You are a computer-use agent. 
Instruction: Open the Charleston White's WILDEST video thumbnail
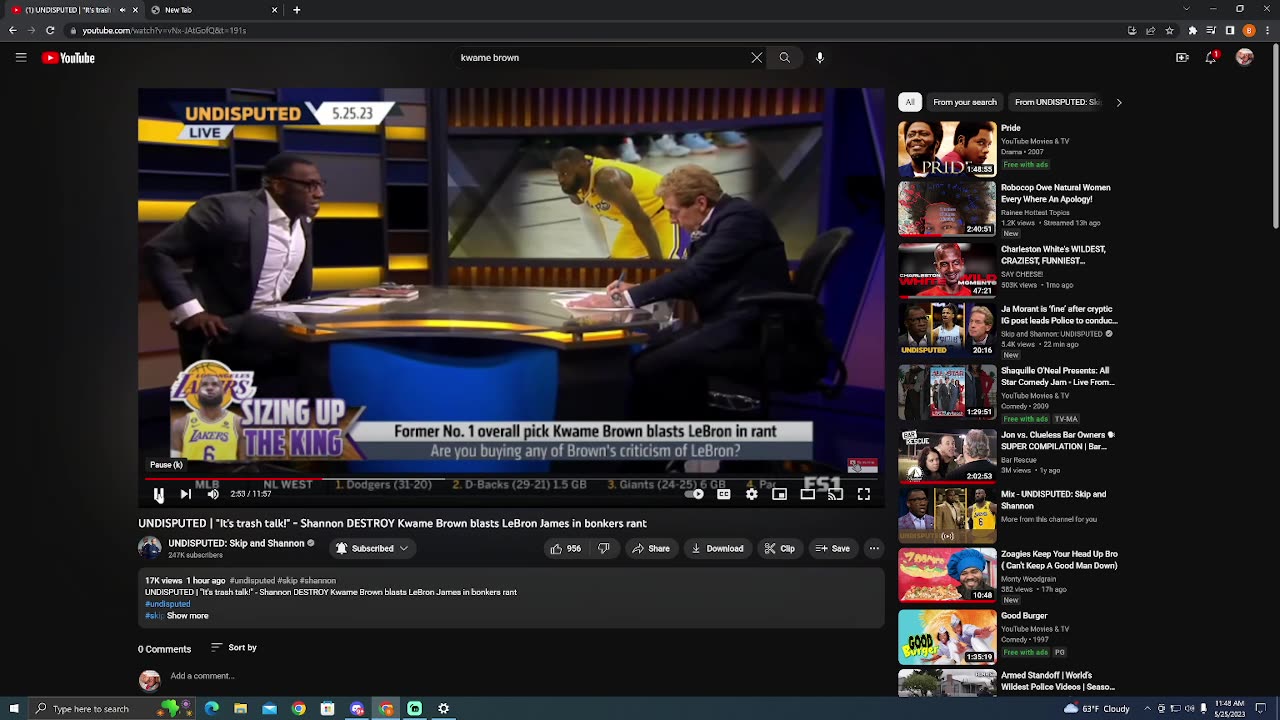tap(947, 270)
